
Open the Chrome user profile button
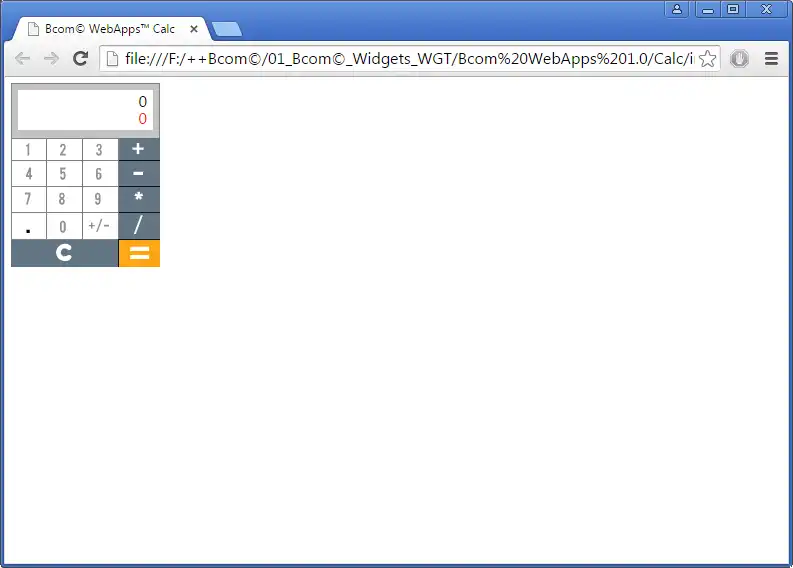click(x=677, y=9)
